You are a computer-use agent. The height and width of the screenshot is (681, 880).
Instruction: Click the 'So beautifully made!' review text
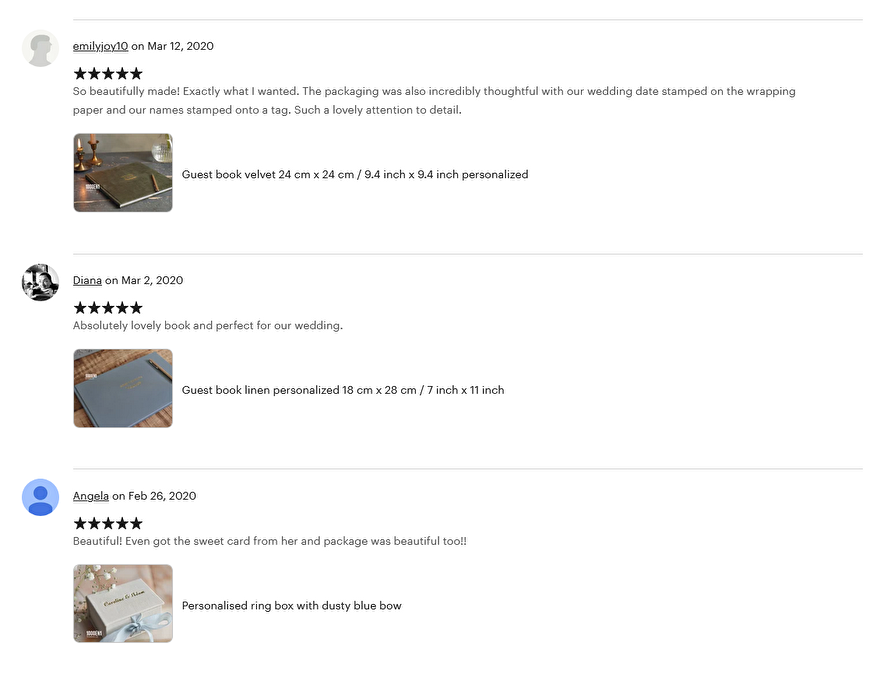pyautogui.click(x=434, y=100)
